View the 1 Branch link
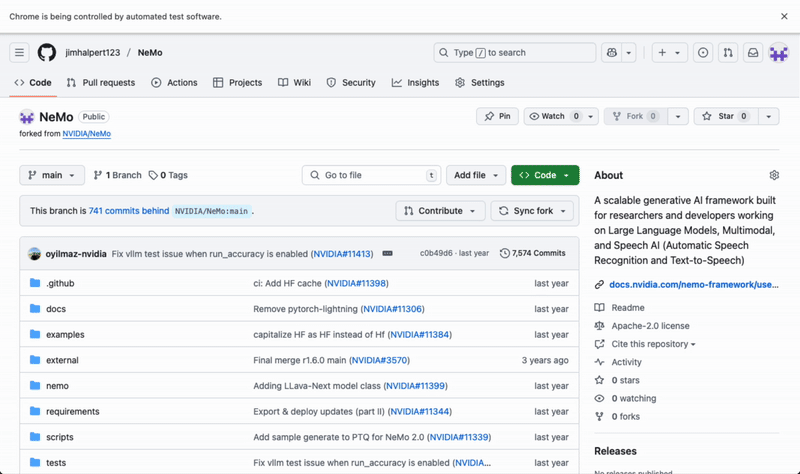The width and height of the screenshot is (800, 474). click(117, 175)
